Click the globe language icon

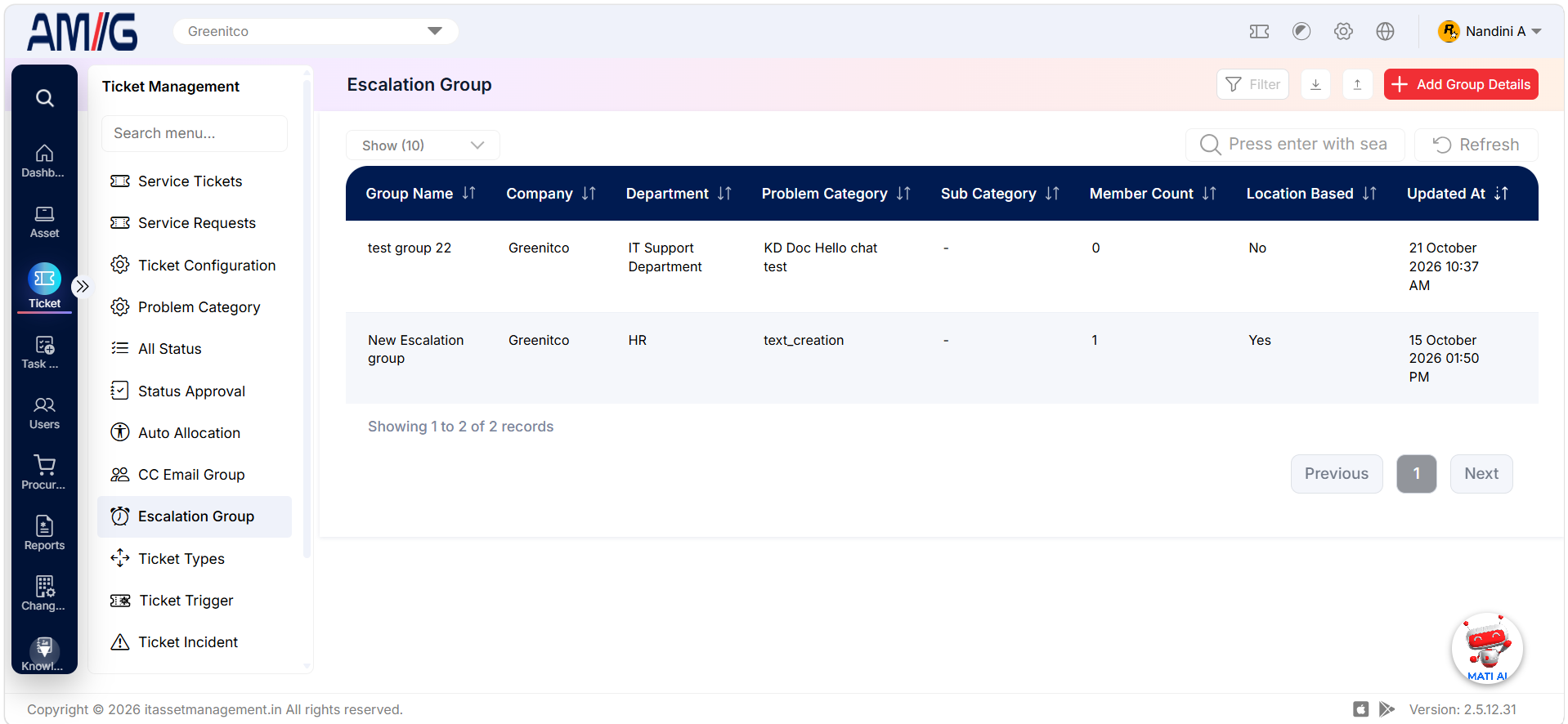[1385, 31]
